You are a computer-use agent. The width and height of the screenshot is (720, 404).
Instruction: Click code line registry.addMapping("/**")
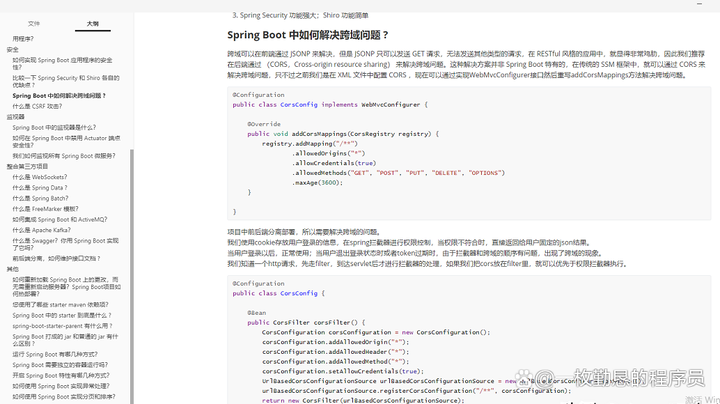point(309,144)
